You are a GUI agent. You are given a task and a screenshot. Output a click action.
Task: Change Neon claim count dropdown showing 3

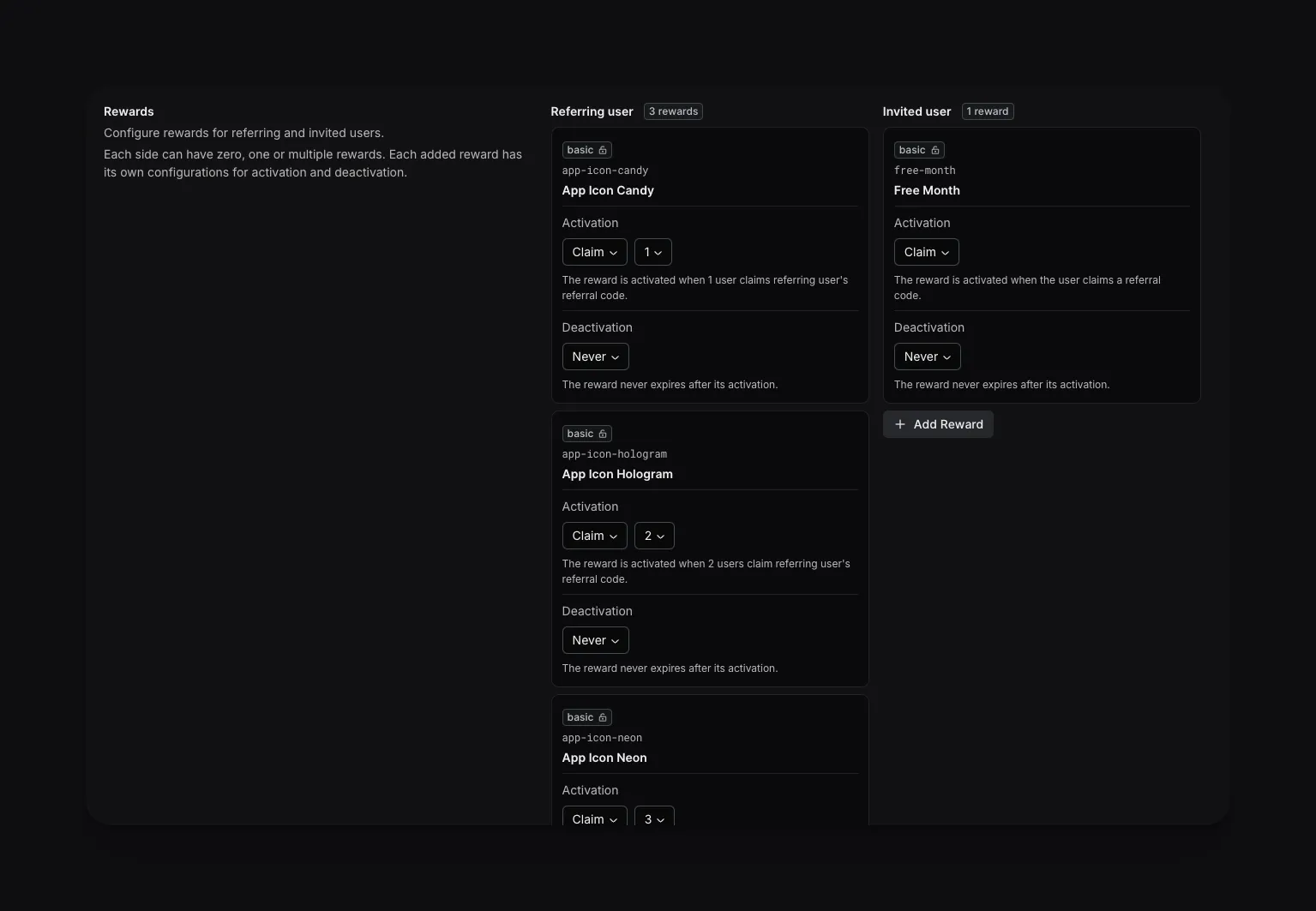click(654, 818)
